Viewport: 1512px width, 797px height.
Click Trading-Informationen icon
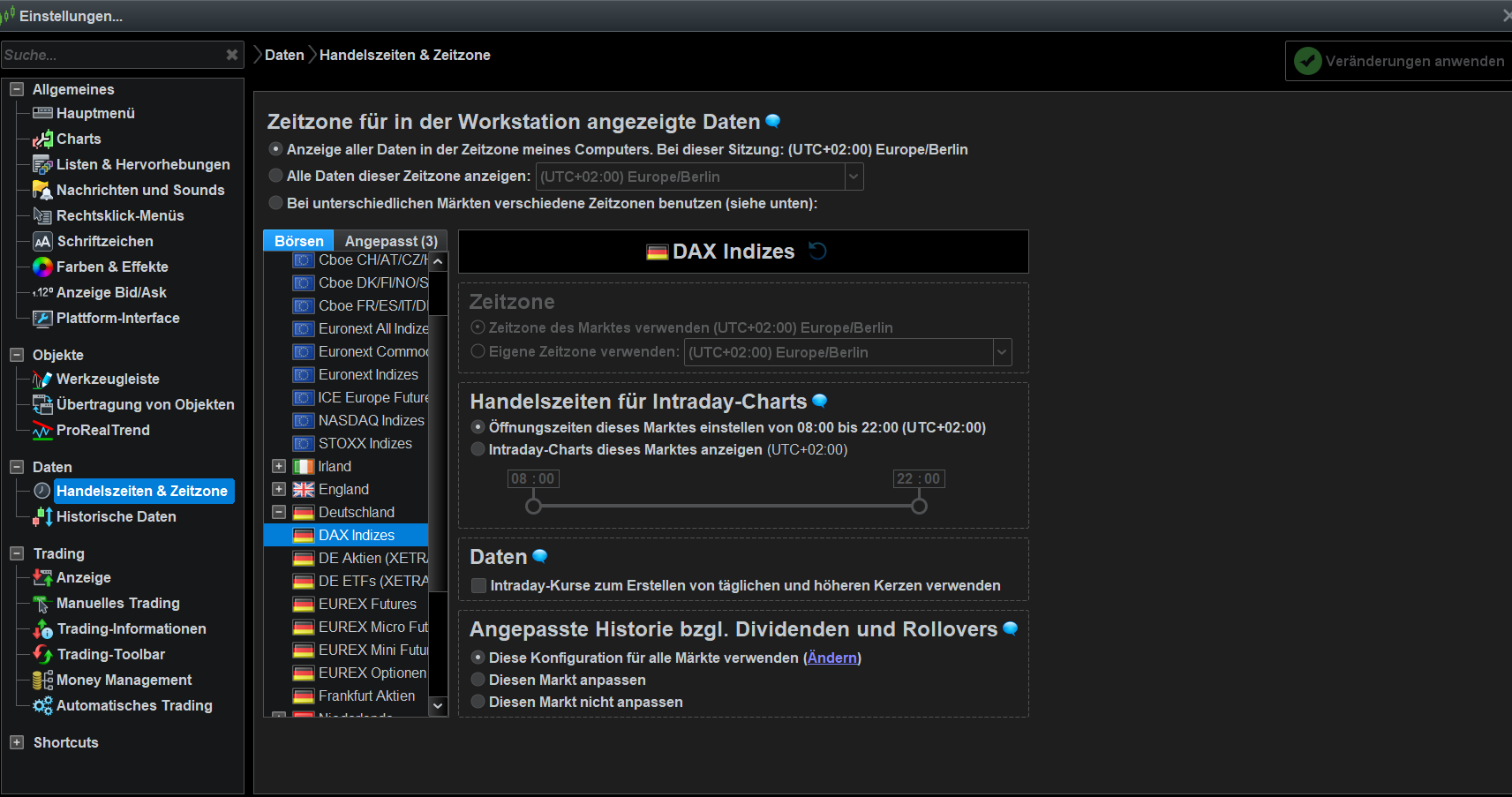click(42, 628)
